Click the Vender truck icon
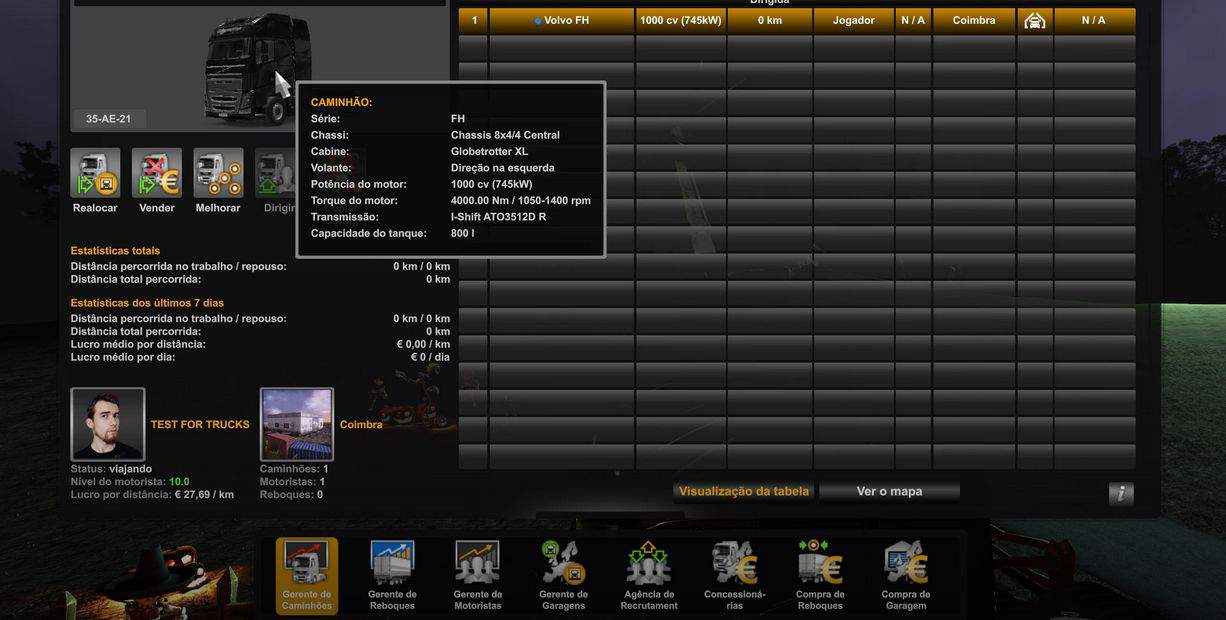The image size is (1226, 620). coord(157,173)
